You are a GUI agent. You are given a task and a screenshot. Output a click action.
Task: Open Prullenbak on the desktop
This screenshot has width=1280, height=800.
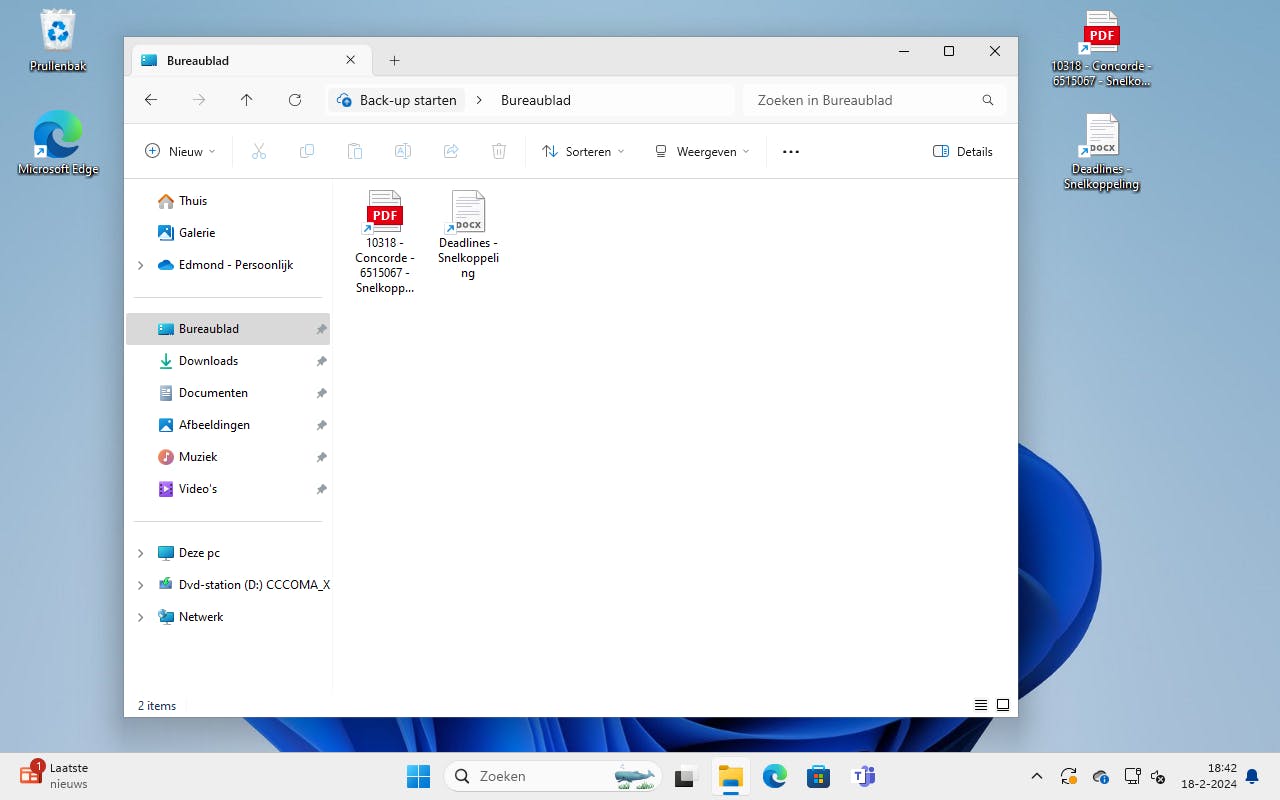click(x=58, y=41)
